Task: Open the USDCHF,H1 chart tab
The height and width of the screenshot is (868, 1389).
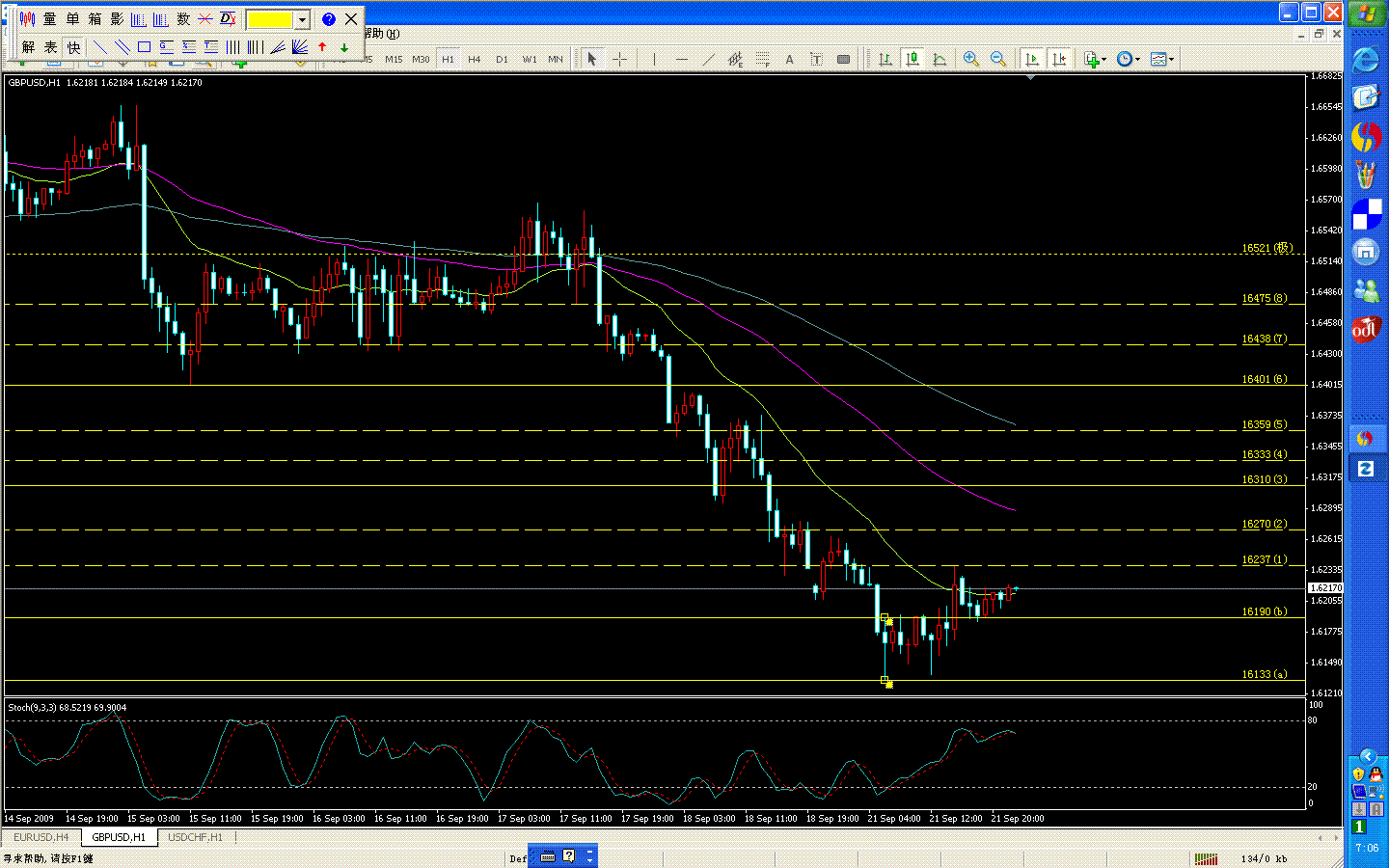Action: [x=195, y=837]
